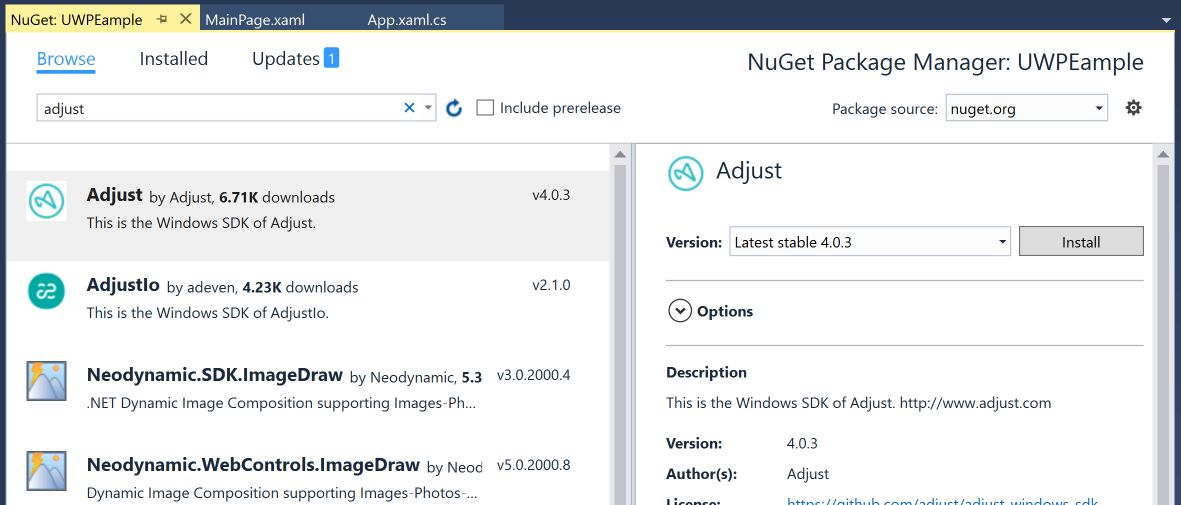Image resolution: width=1181 pixels, height=505 pixels.
Task: Enable the Include prerelease checkbox
Action: coord(486,108)
